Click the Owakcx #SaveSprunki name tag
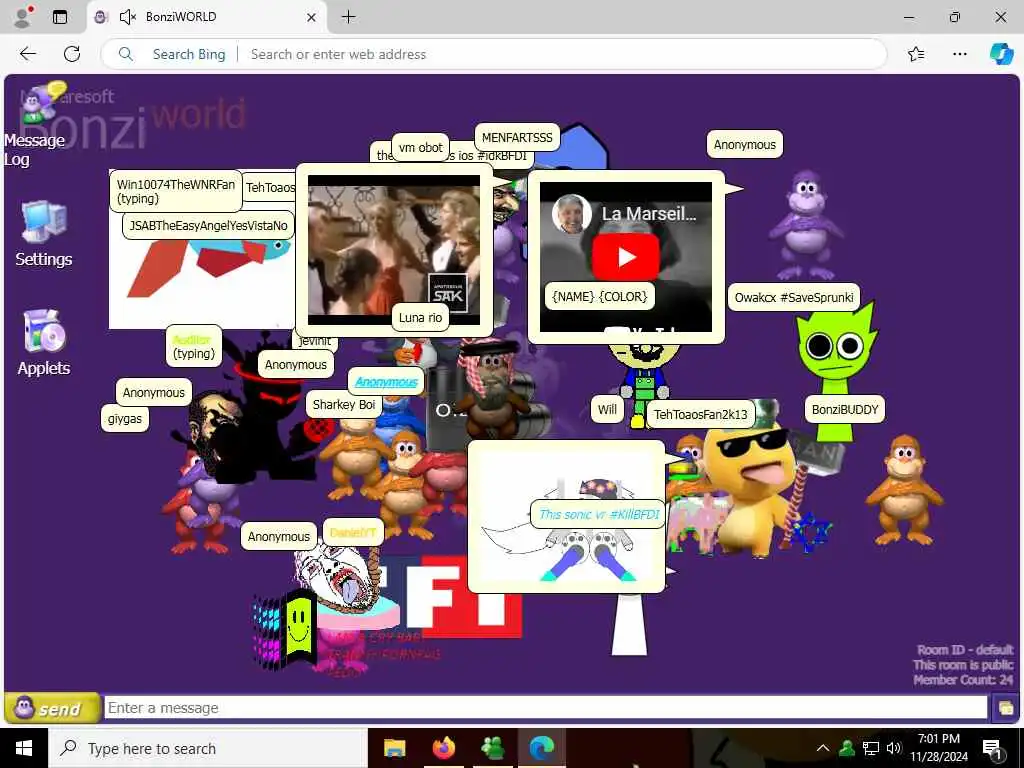The height and width of the screenshot is (768, 1024). [x=793, y=297]
